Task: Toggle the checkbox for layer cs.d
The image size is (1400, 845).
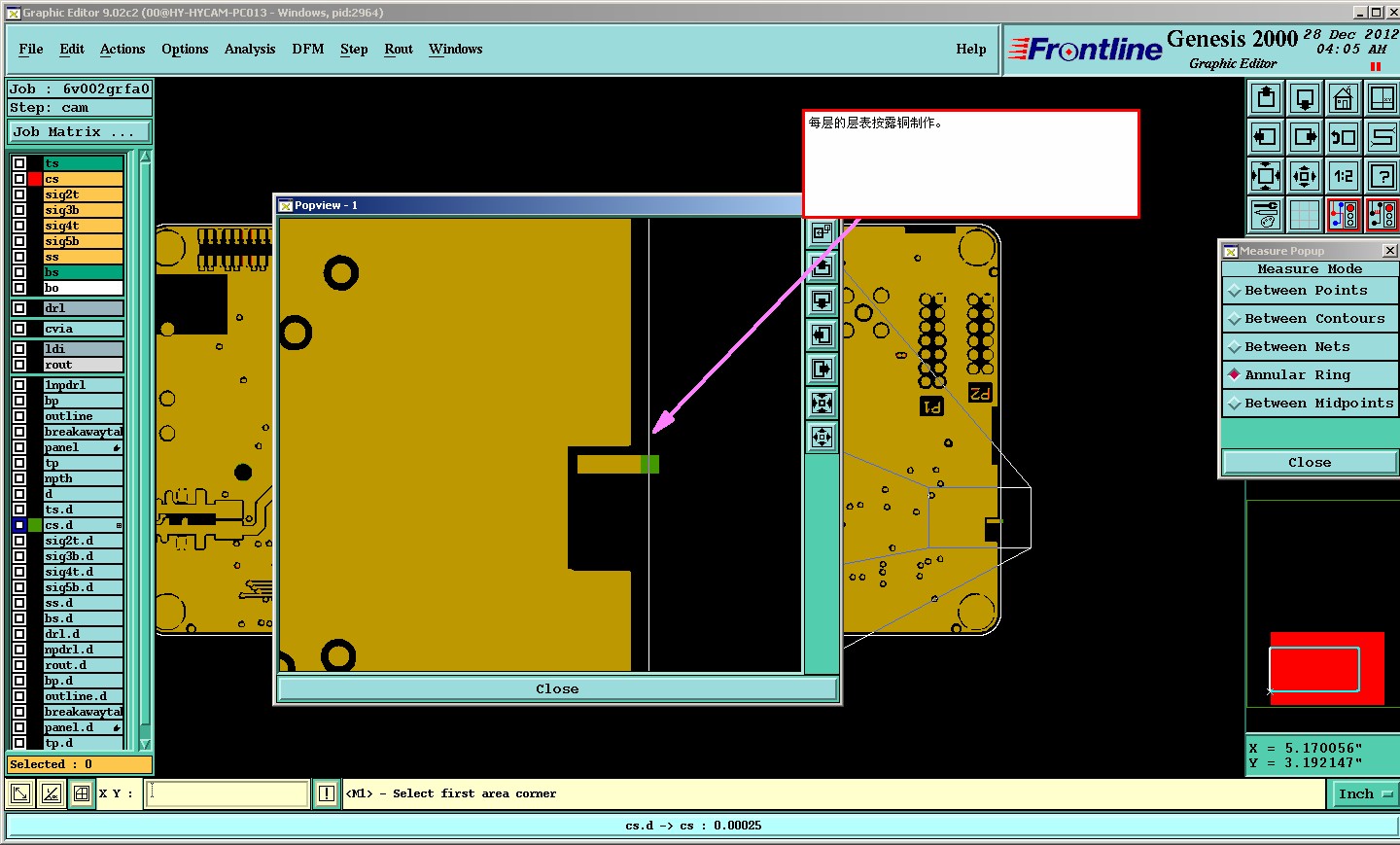Action: [x=19, y=525]
